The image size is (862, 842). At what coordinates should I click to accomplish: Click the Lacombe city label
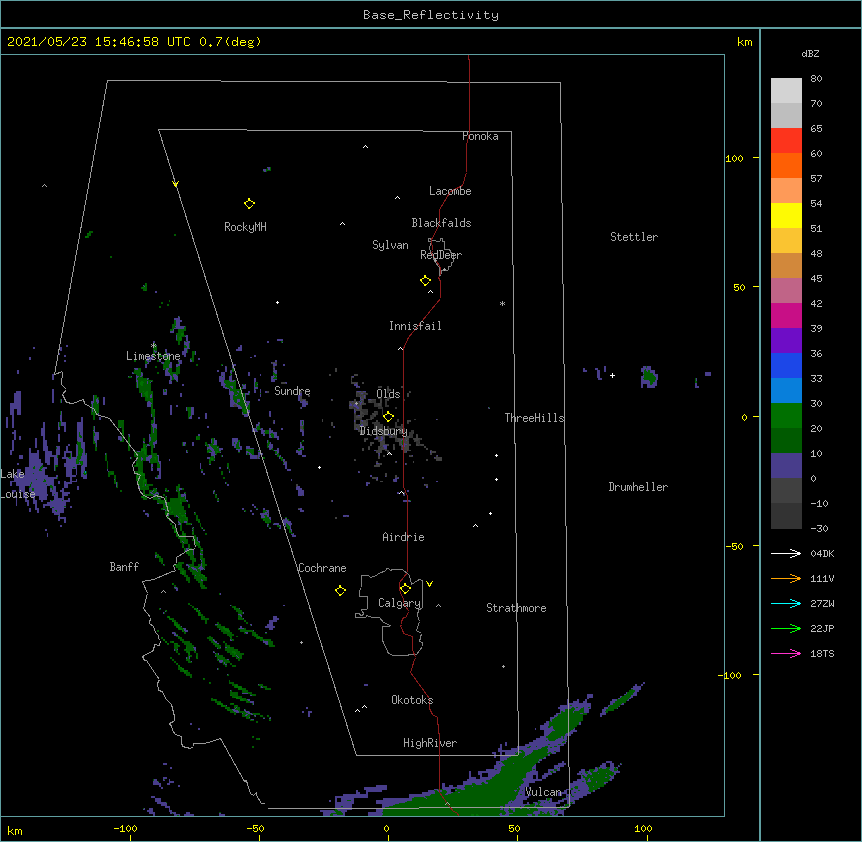(x=450, y=191)
